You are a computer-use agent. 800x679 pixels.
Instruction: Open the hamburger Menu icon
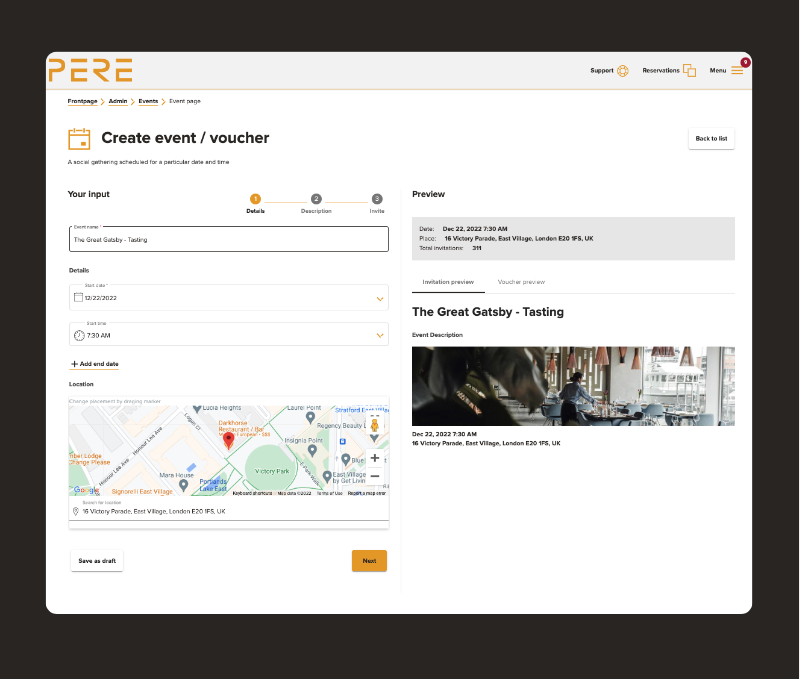(x=737, y=70)
